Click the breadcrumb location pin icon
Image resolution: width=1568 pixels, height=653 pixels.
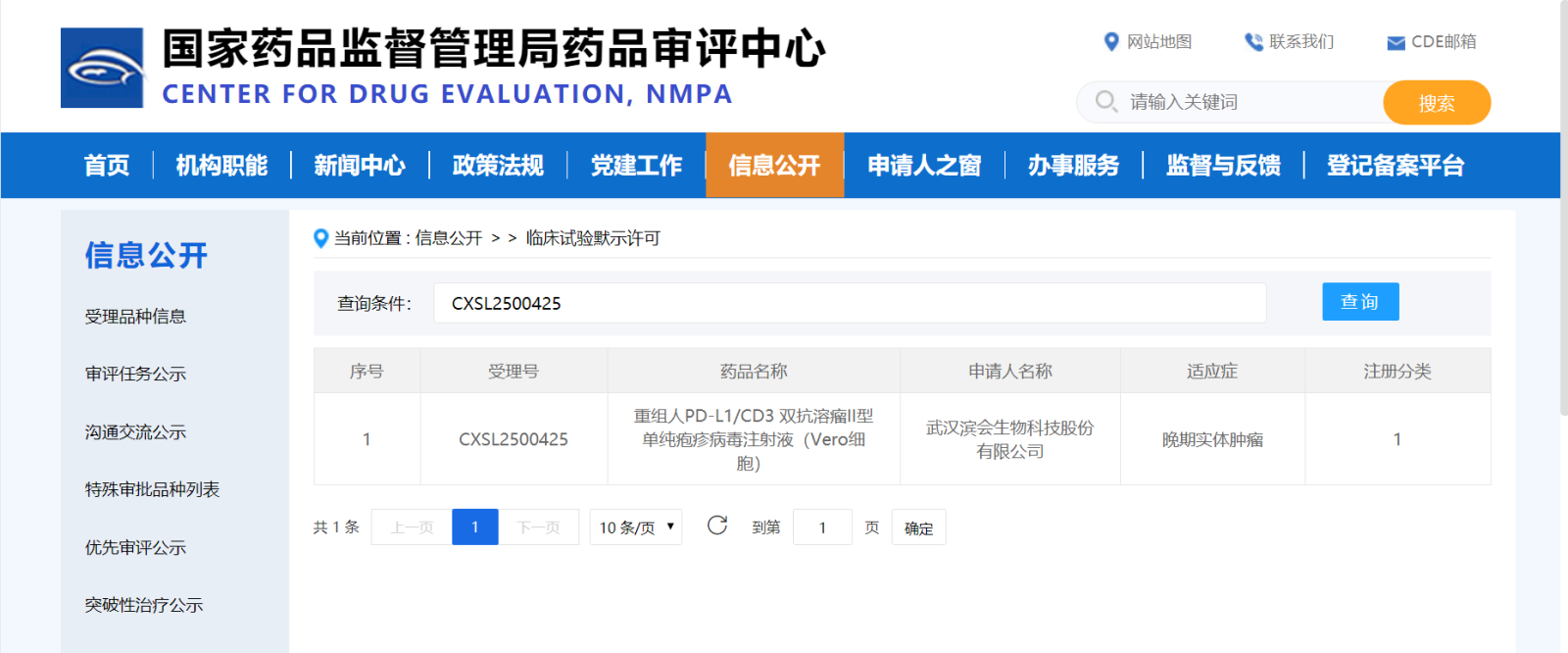[320, 238]
